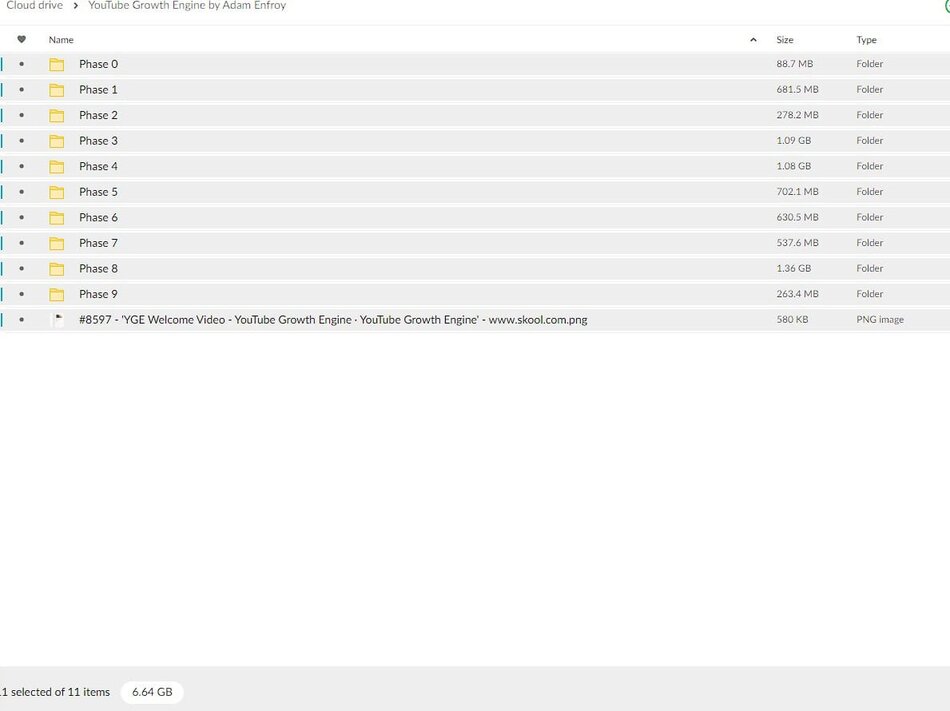Click the favourite heart column header icon
Image resolution: width=950 pixels, height=711 pixels.
pyautogui.click(x=21, y=39)
